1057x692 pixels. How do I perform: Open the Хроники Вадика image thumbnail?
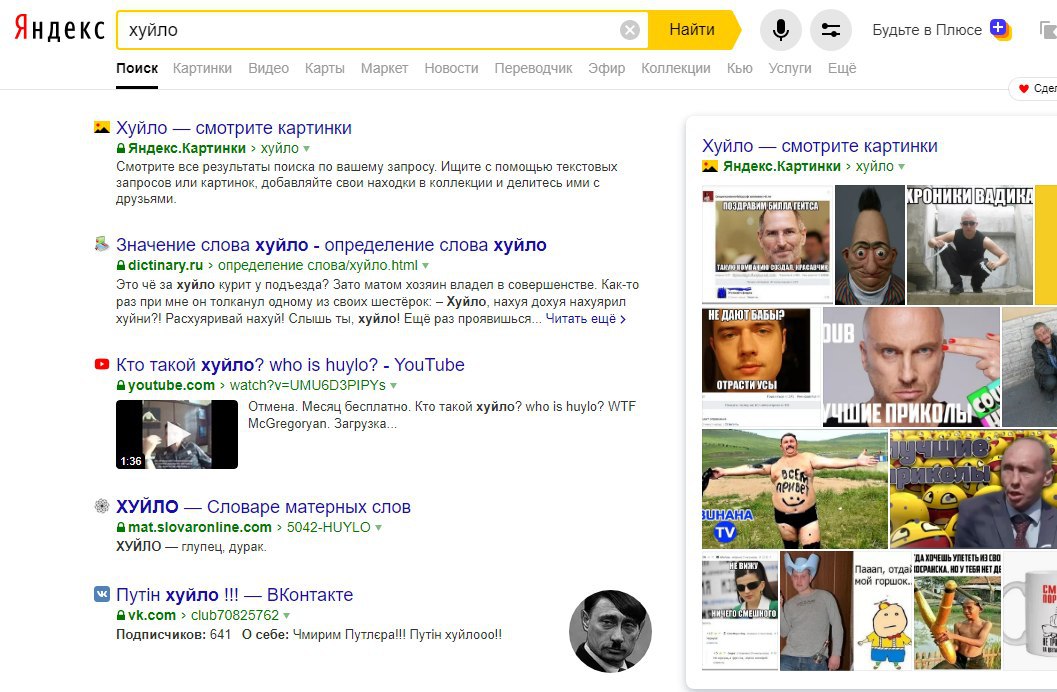969,245
